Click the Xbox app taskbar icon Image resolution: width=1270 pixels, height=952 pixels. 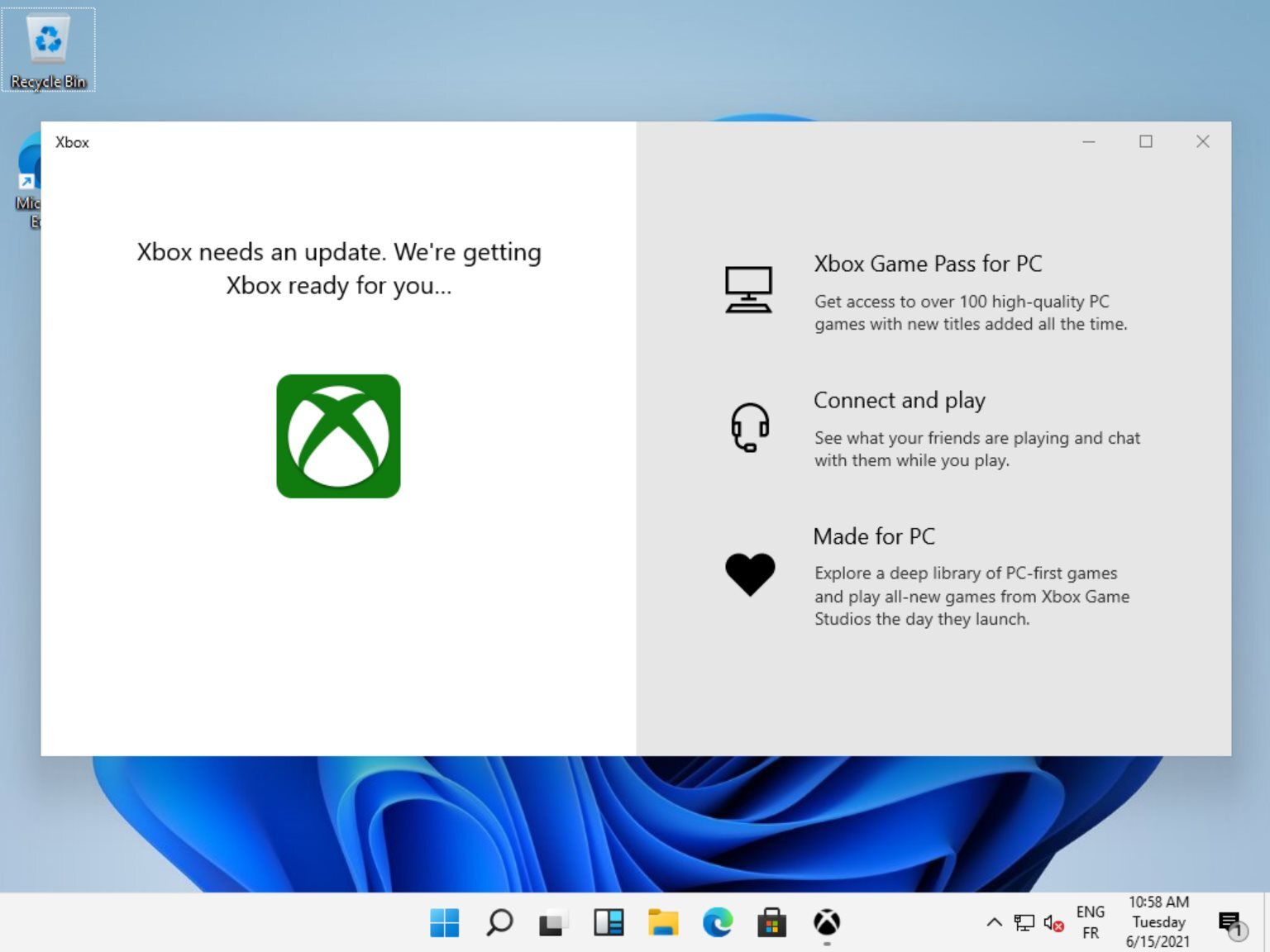click(x=827, y=922)
